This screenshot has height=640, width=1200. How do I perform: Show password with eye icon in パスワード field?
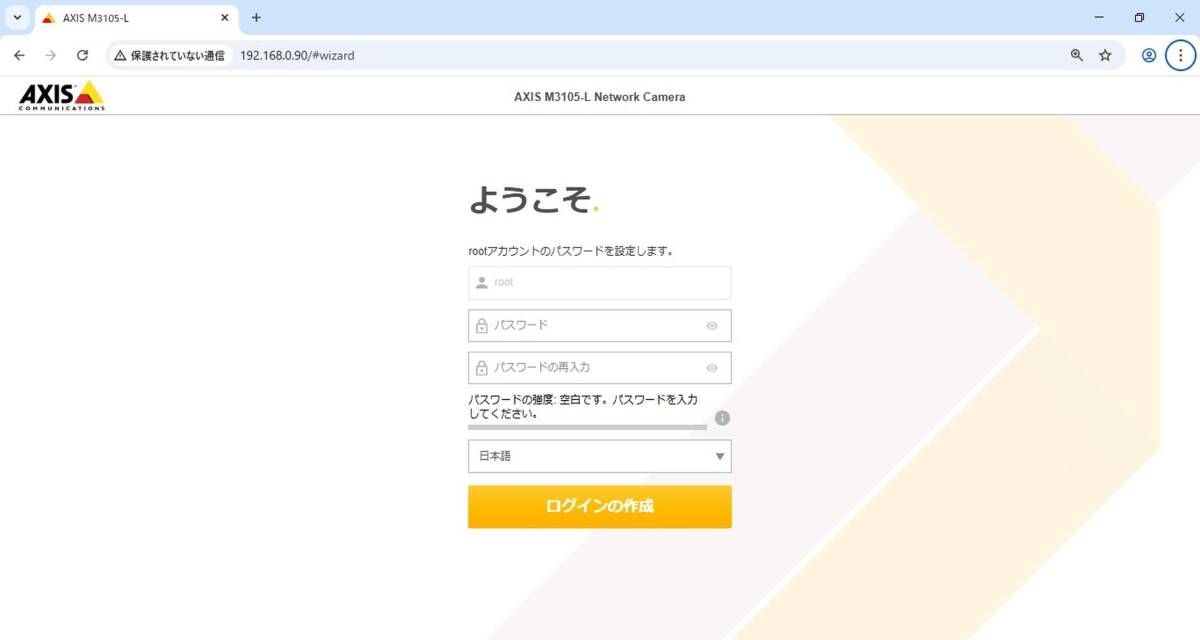712,326
